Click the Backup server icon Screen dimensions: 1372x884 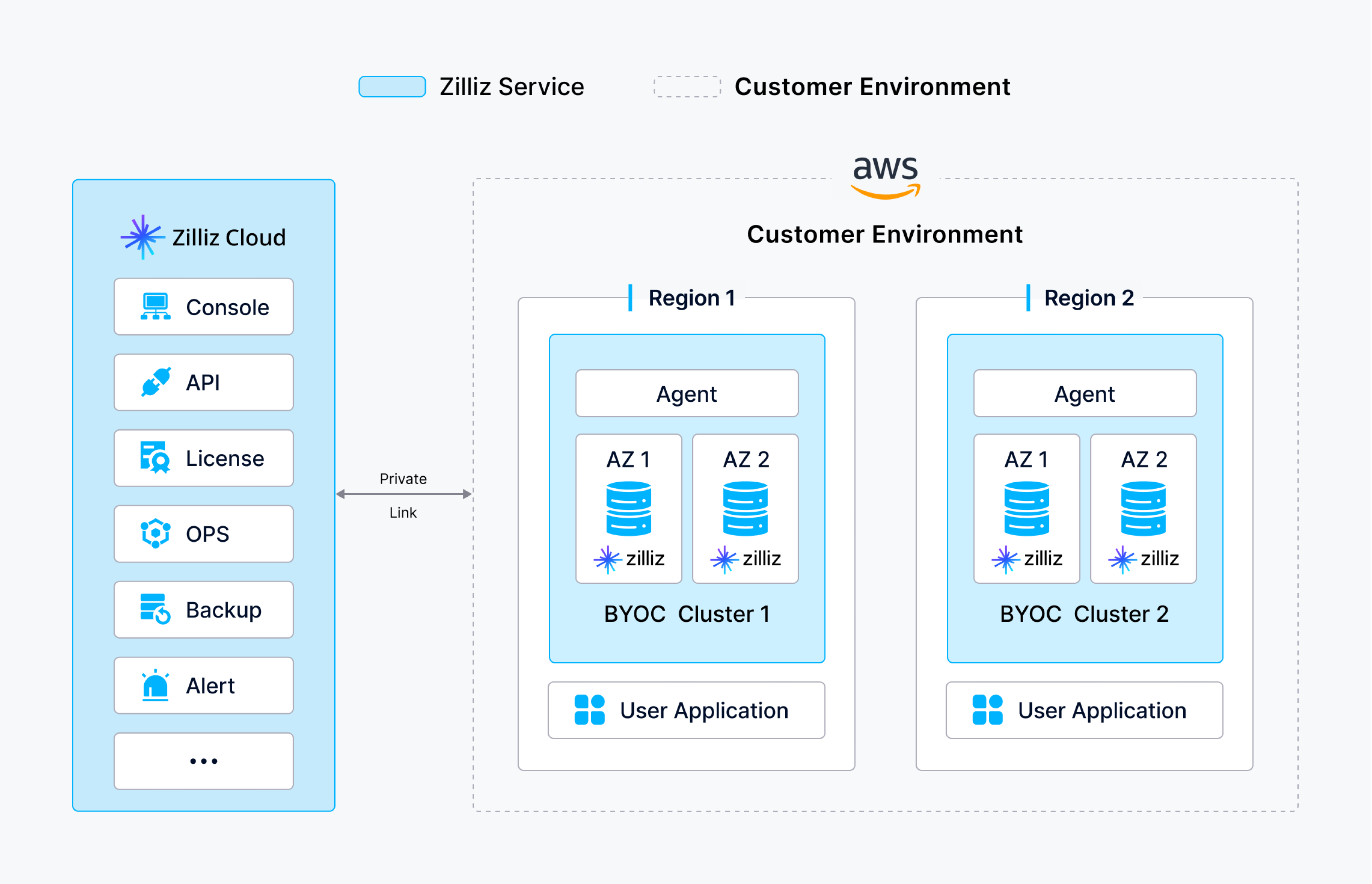(x=156, y=609)
